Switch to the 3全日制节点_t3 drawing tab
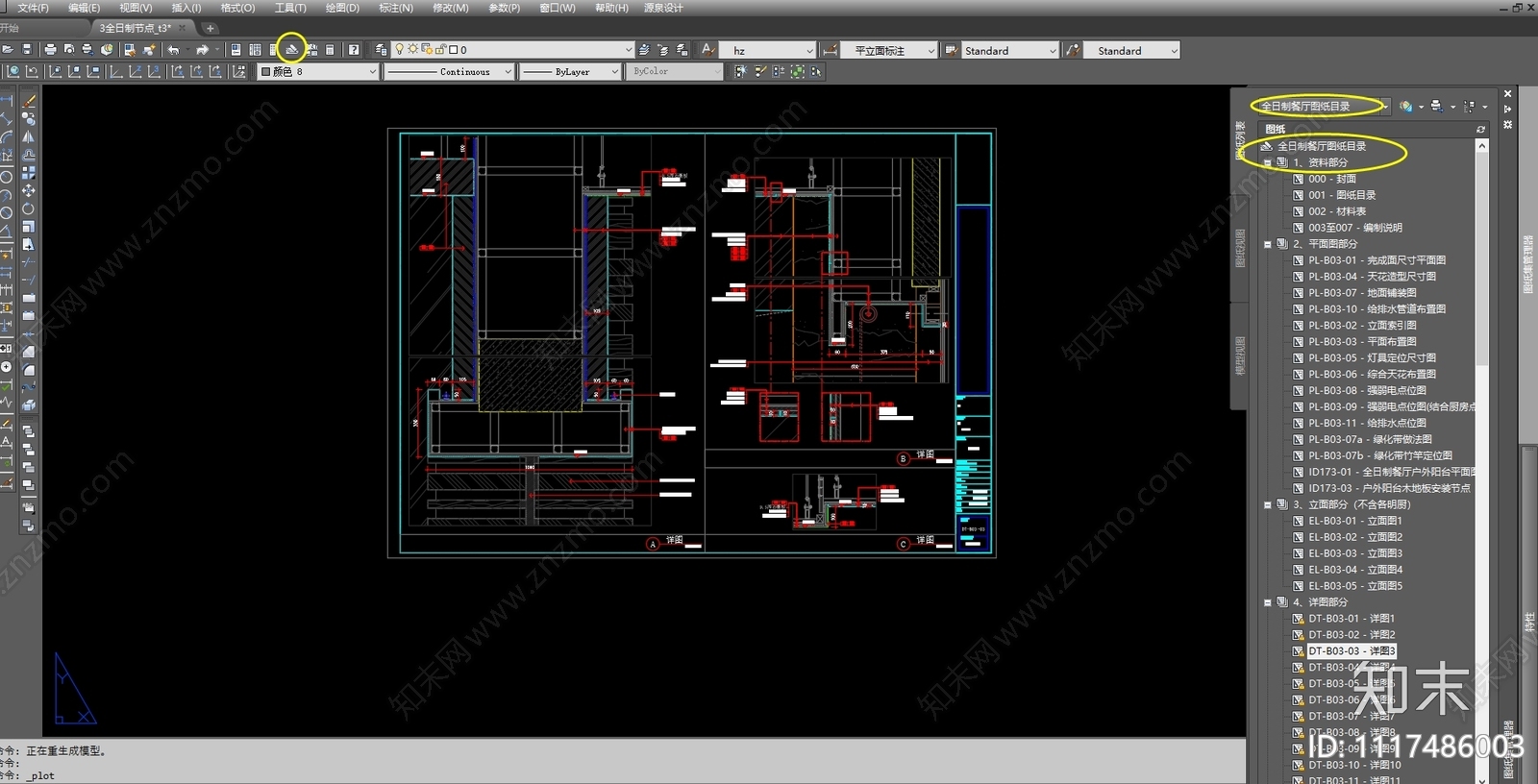The image size is (1538, 784). tap(136, 28)
